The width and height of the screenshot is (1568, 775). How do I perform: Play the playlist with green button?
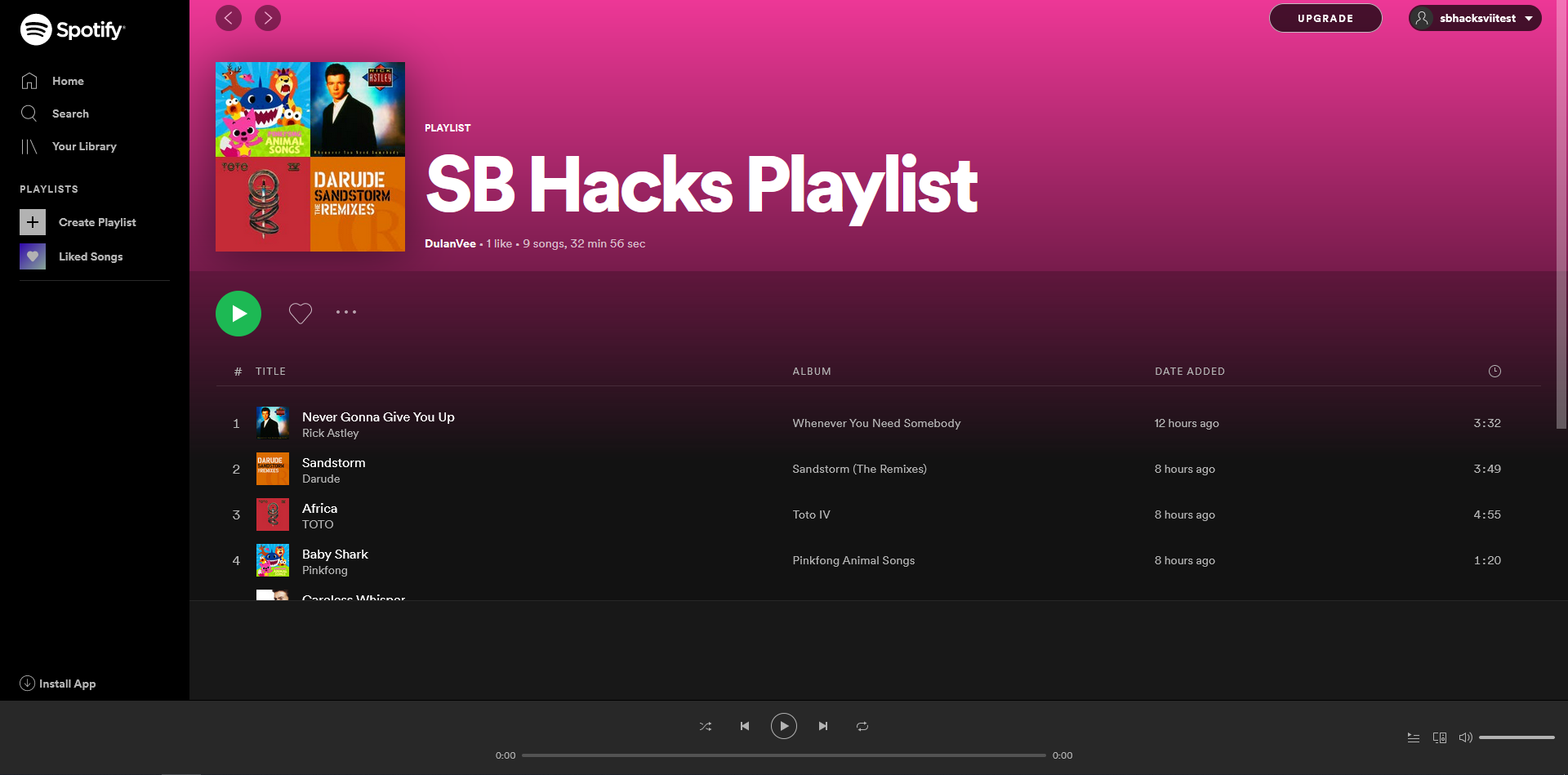click(x=238, y=314)
